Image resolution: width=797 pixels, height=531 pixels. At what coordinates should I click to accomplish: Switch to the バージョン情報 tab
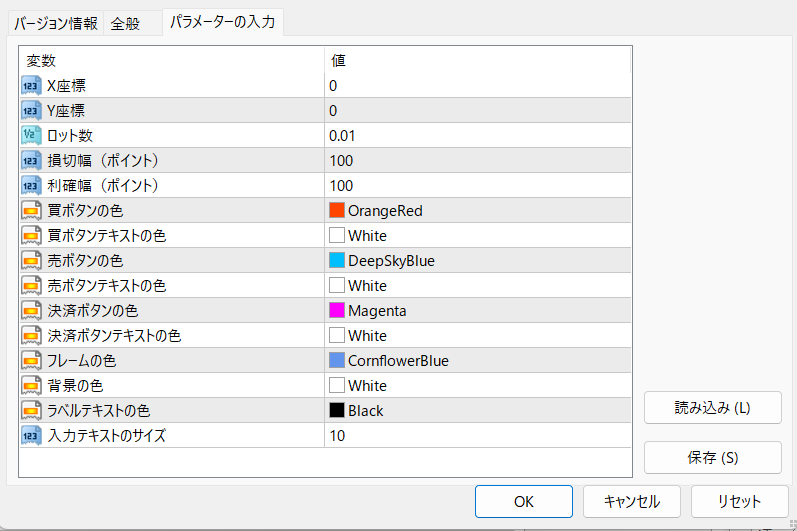pyautogui.click(x=56, y=23)
